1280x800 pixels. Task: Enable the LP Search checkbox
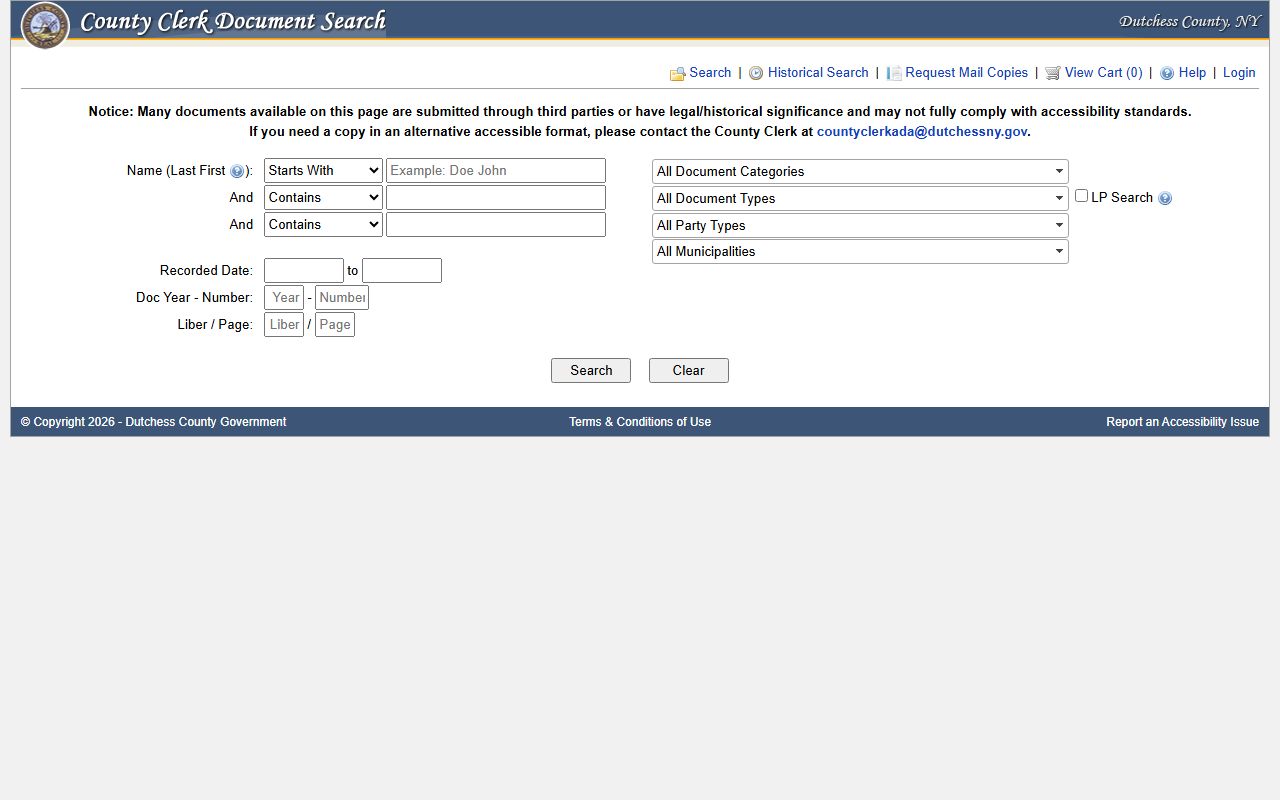click(x=1081, y=196)
